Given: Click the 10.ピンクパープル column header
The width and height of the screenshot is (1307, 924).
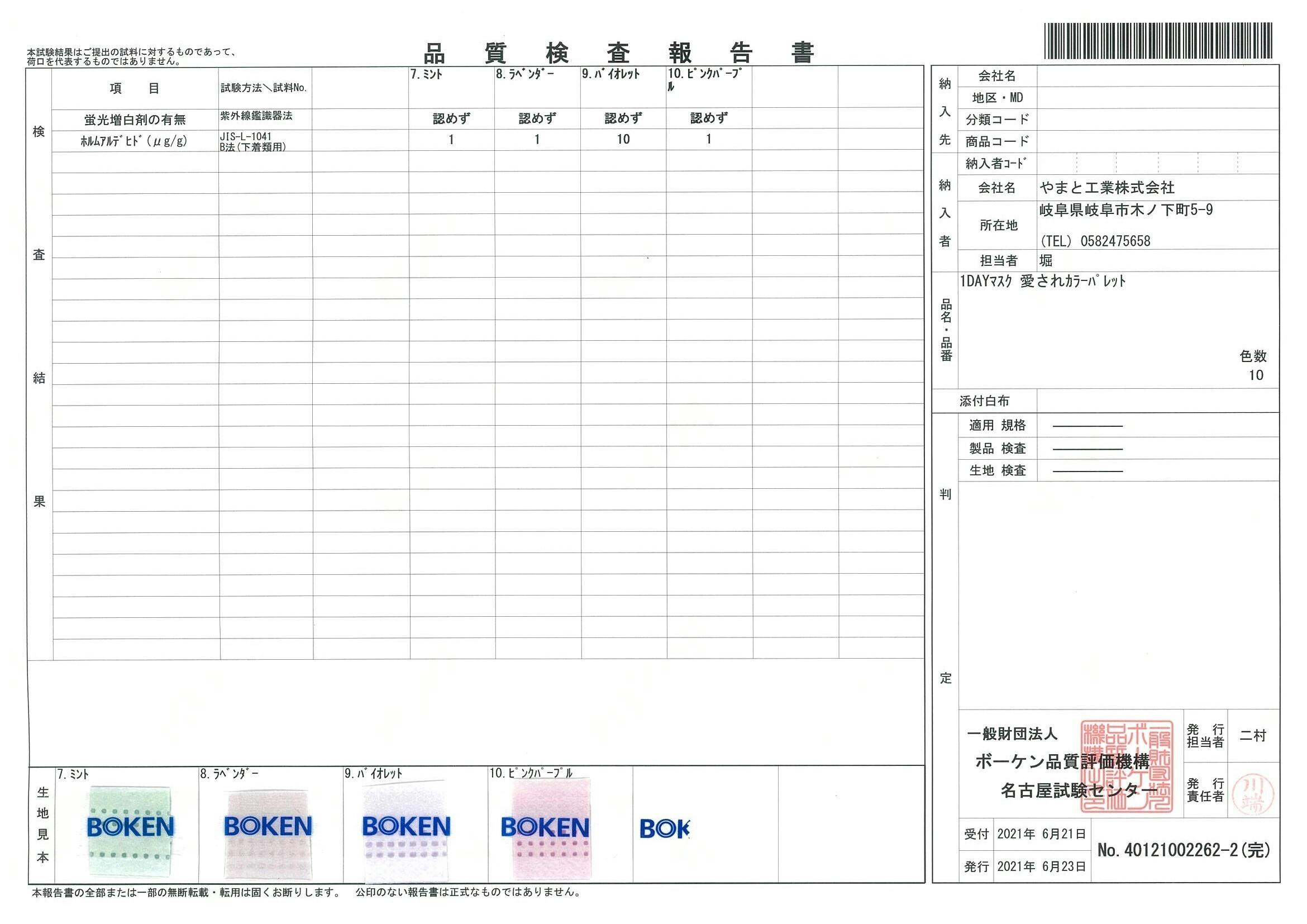Looking at the screenshot, I should click(704, 75).
